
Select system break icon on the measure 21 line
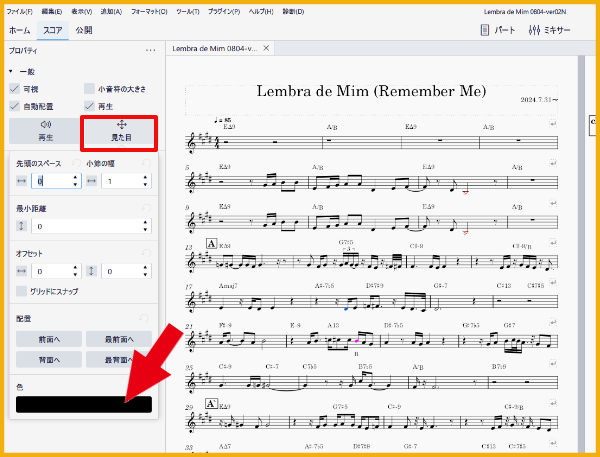pos(553,322)
